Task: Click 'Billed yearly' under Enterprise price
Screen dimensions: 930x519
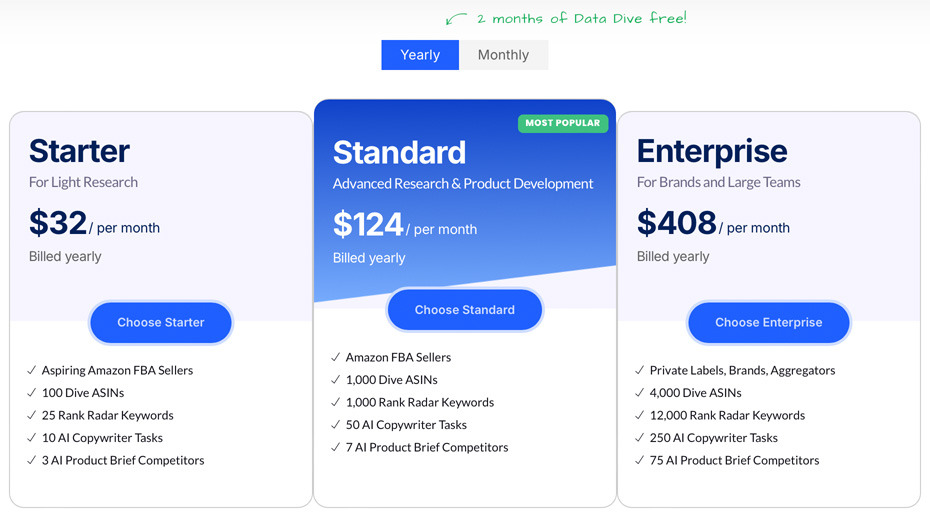Action: [x=673, y=256]
